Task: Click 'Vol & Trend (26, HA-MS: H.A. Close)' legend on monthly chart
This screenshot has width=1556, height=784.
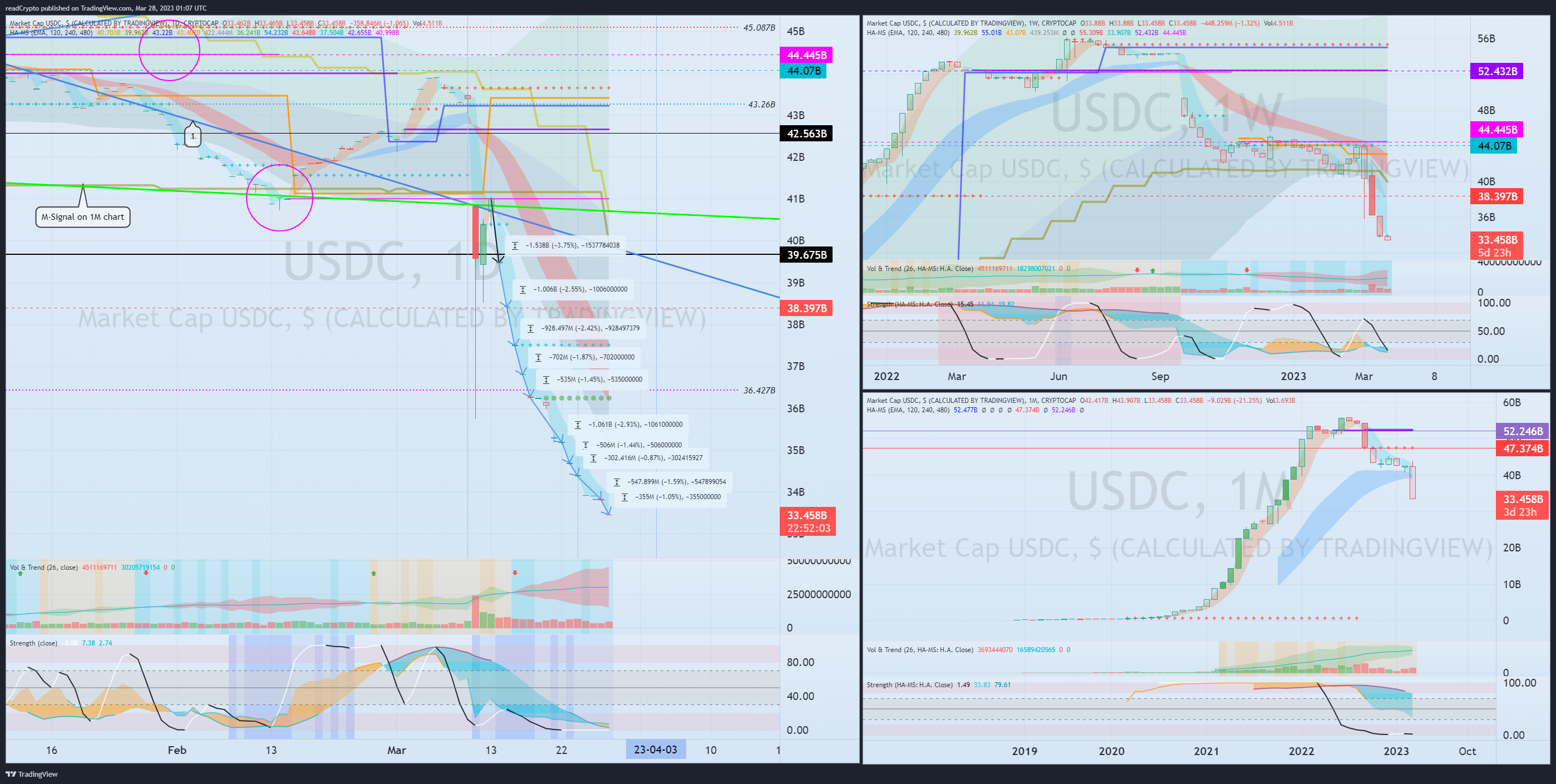Action: tap(920, 650)
